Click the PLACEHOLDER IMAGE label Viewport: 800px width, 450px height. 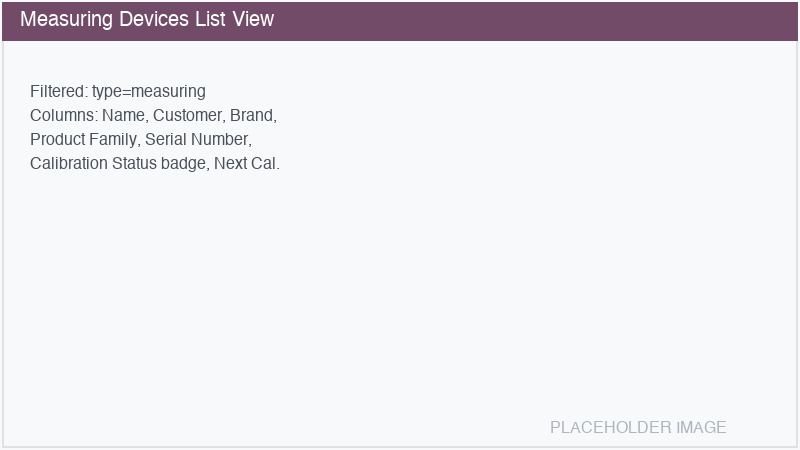(x=638, y=428)
